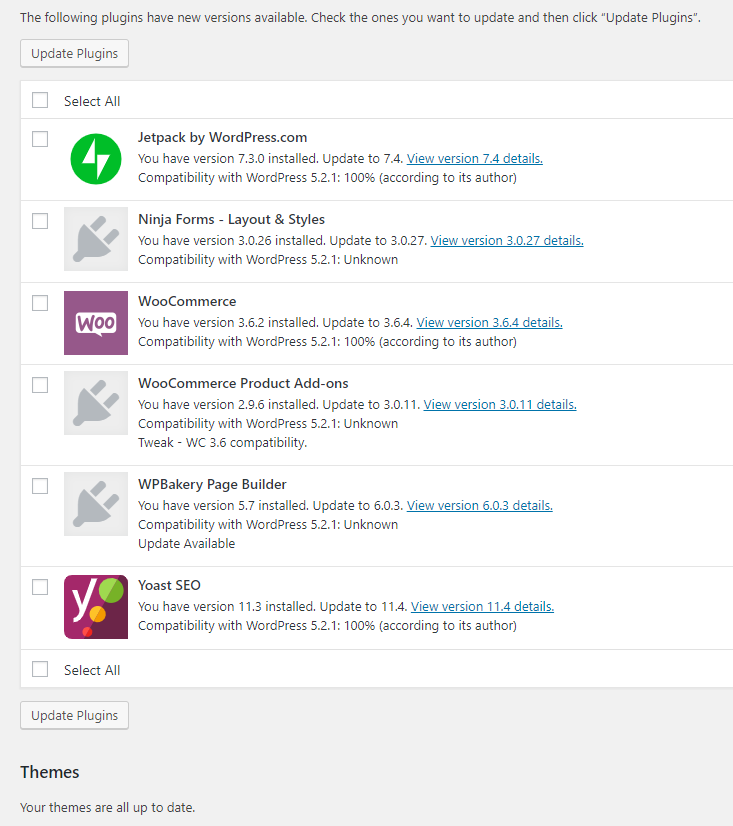
Task: Open View version 11.4 details link
Action: pyautogui.click(x=482, y=607)
